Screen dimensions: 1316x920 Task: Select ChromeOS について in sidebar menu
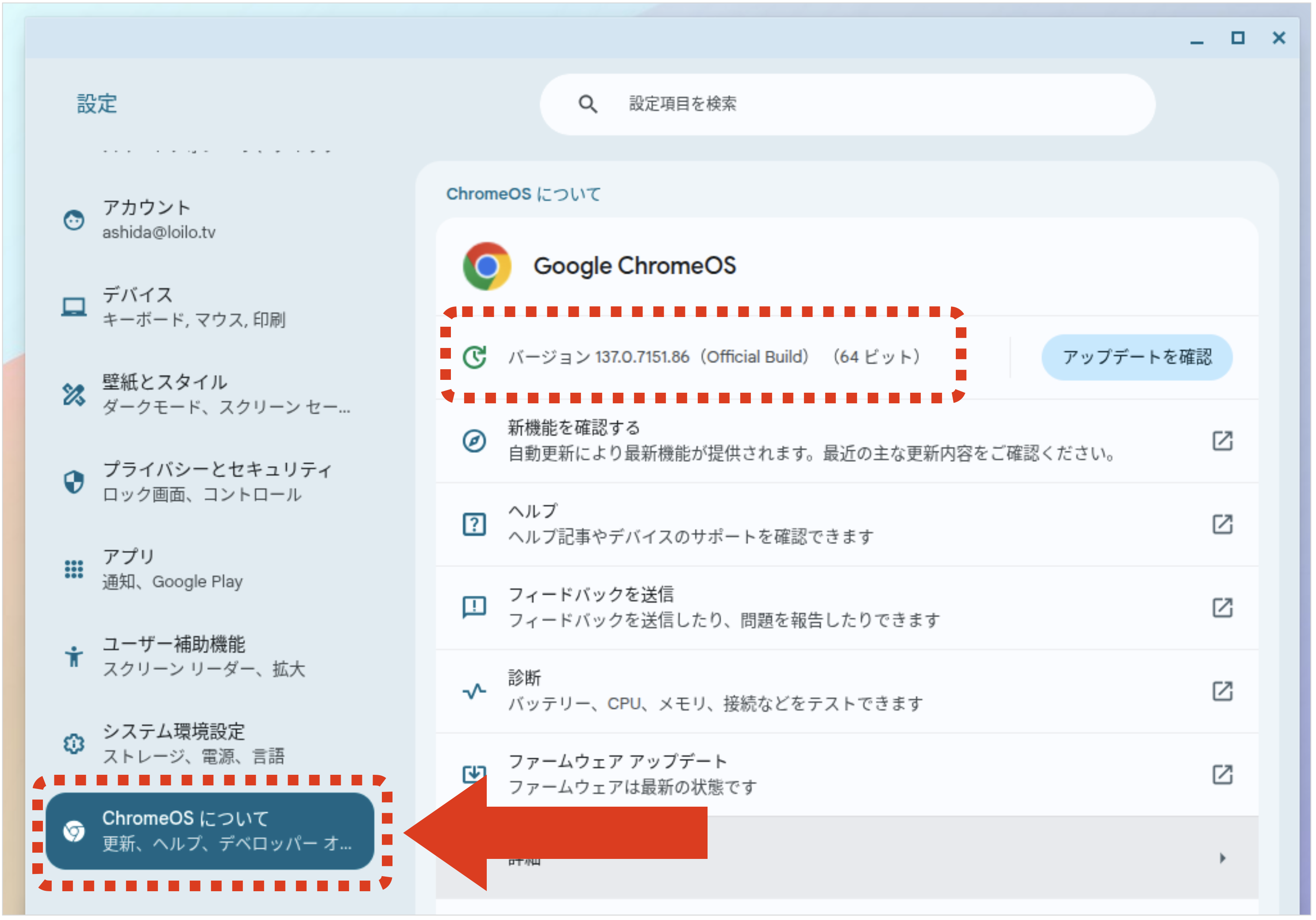(210, 831)
